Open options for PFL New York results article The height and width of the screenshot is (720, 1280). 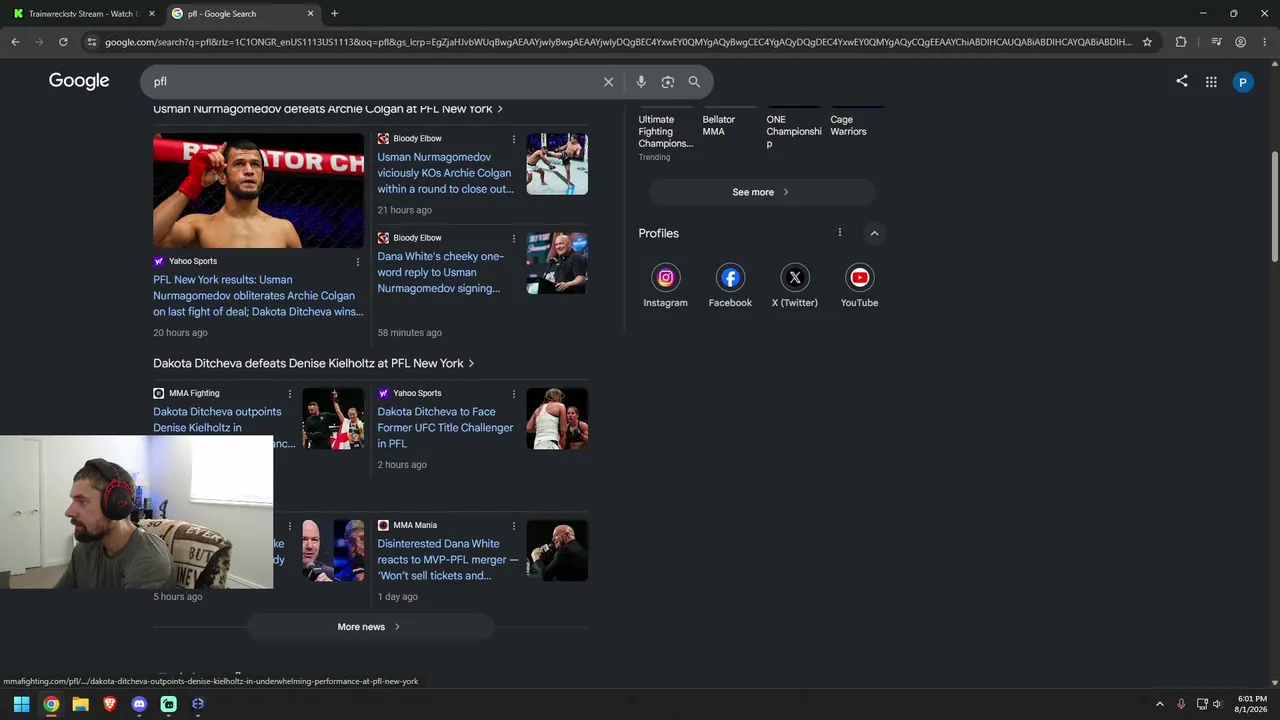(x=357, y=262)
